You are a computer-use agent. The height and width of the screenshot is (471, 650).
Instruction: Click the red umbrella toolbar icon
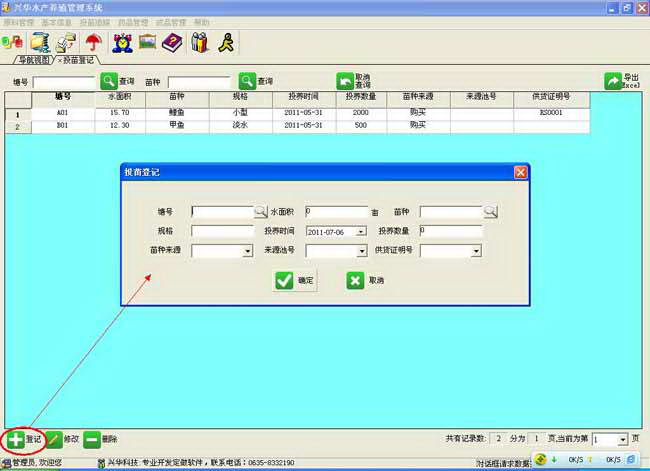94,43
